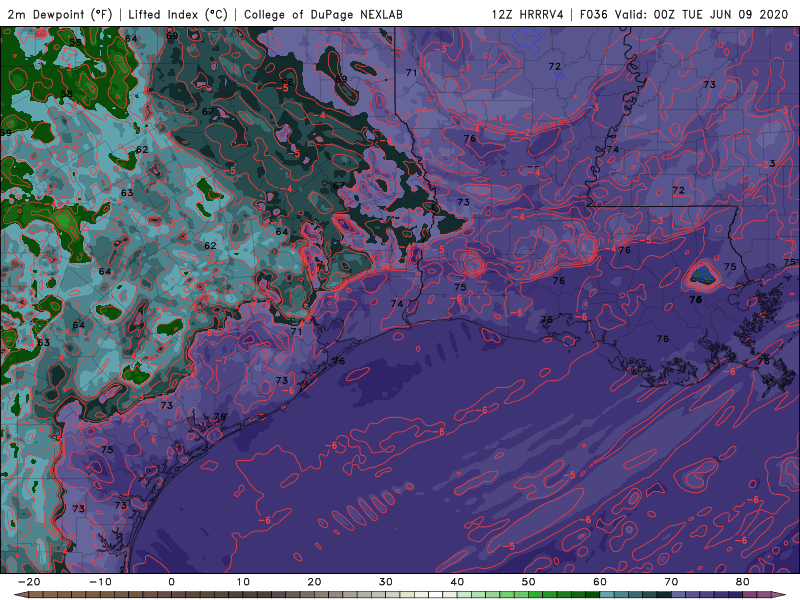Viewport: 800px width, 600px height.
Task: Click the 'College of DuPage NEXLAB' label
Action: click(323, 14)
